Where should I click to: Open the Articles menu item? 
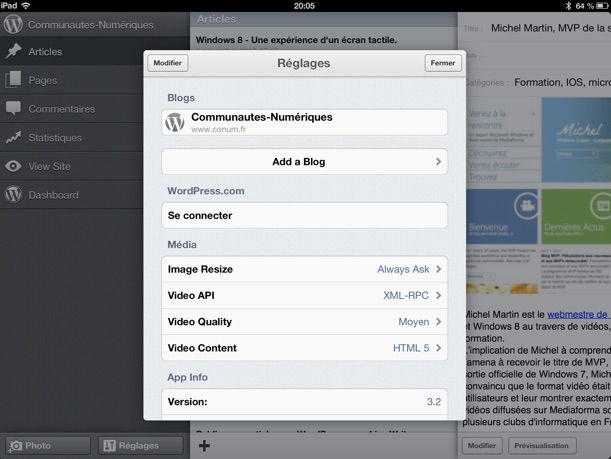click(x=72, y=51)
